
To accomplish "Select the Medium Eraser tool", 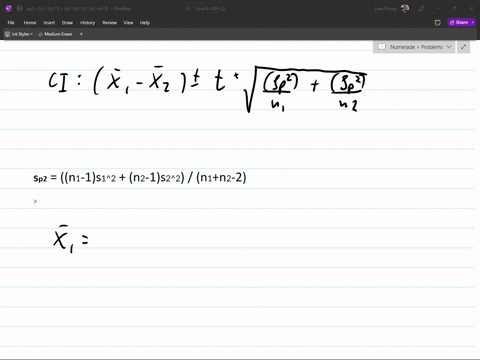I will tap(55, 34).
